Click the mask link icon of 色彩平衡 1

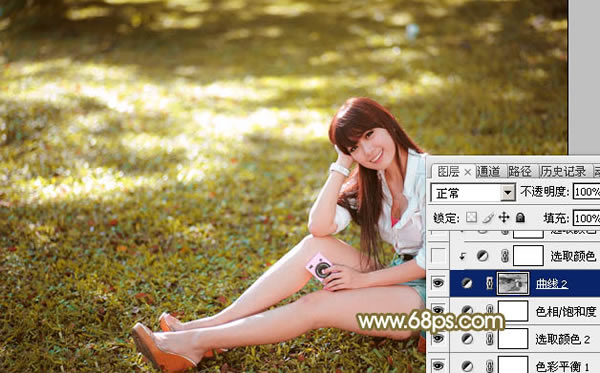(x=489, y=366)
